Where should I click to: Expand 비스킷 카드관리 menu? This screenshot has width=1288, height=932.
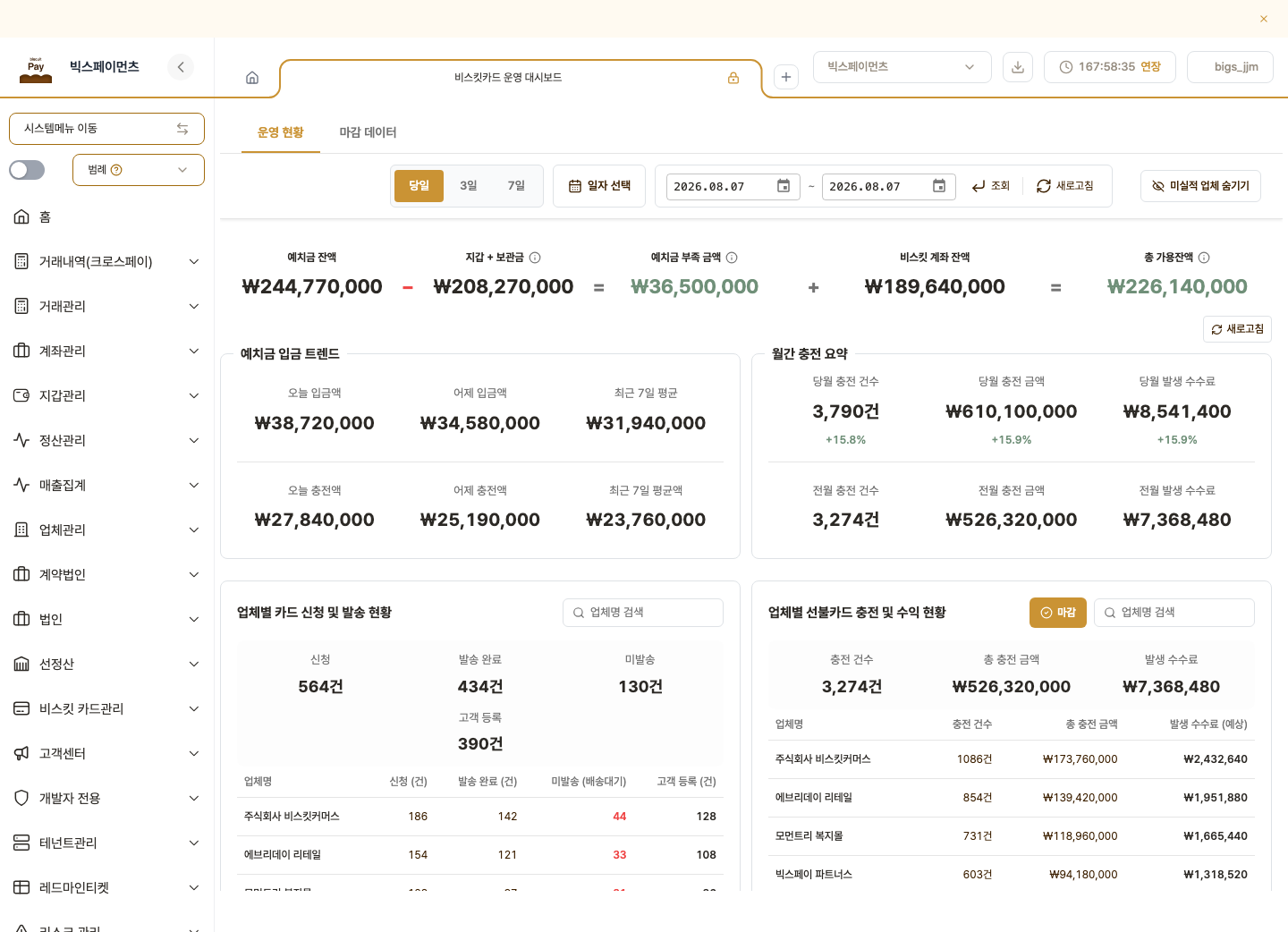point(107,708)
